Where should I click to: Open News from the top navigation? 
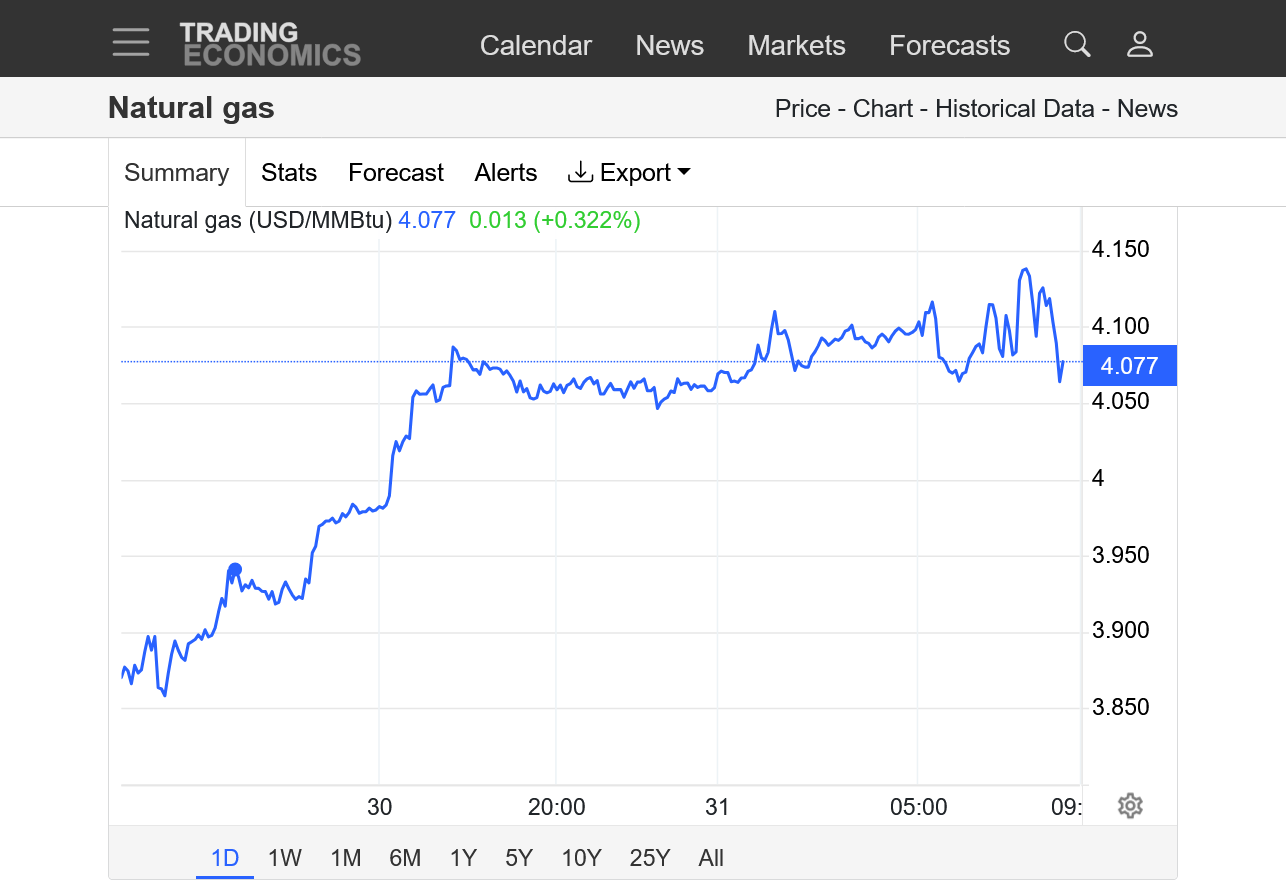pyautogui.click(x=670, y=46)
